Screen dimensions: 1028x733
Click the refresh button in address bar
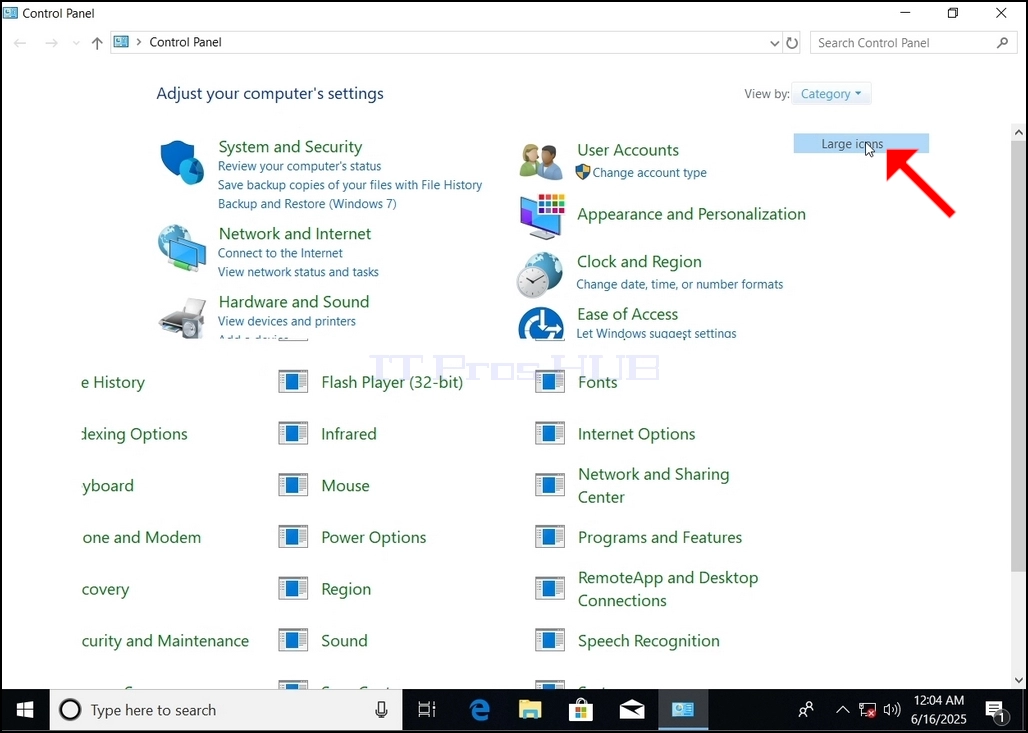(792, 43)
